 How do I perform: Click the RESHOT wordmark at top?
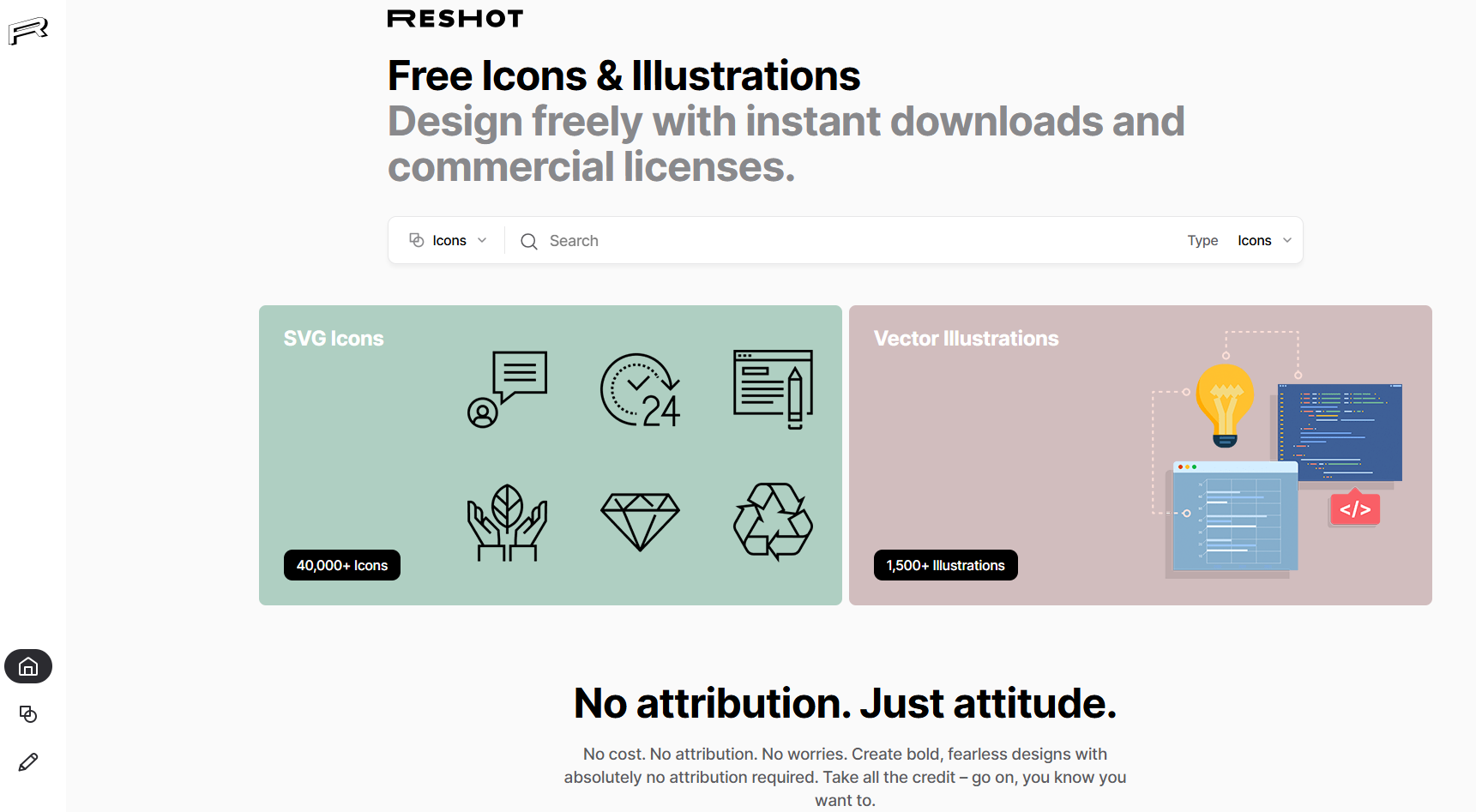(x=455, y=19)
